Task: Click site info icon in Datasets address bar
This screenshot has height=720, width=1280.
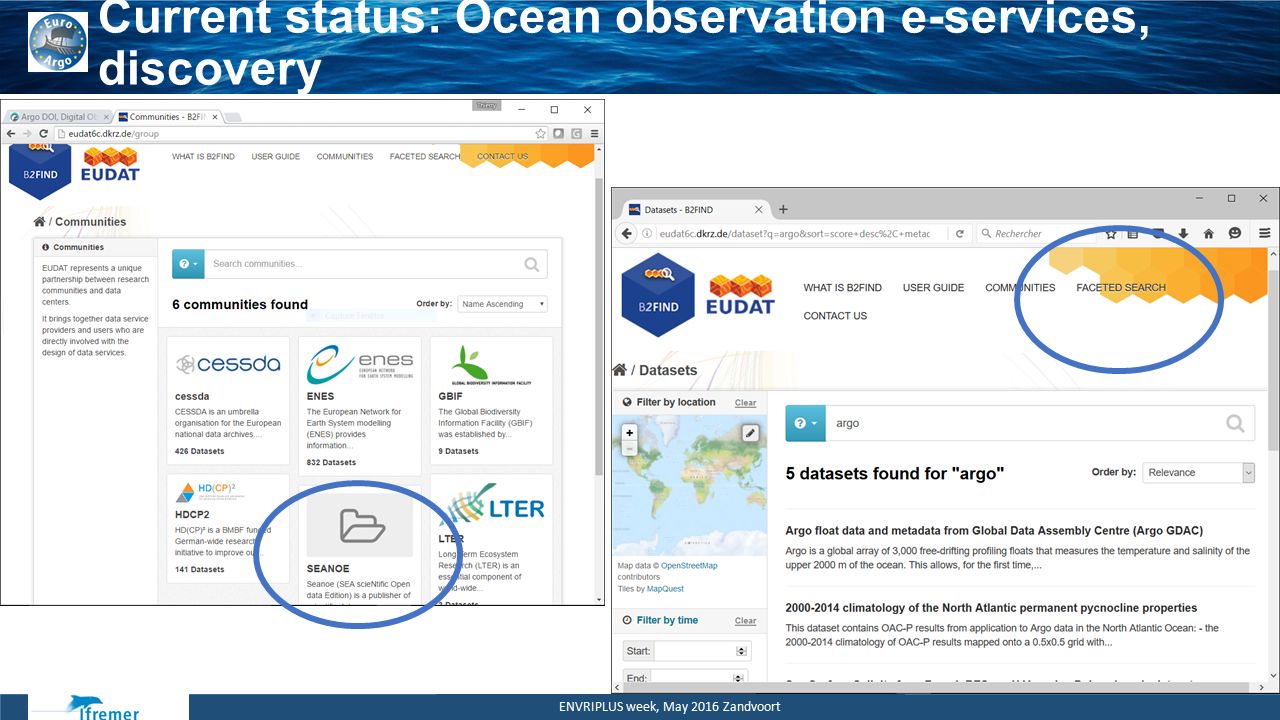Action: pyautogui.click(x=649, y=234)
